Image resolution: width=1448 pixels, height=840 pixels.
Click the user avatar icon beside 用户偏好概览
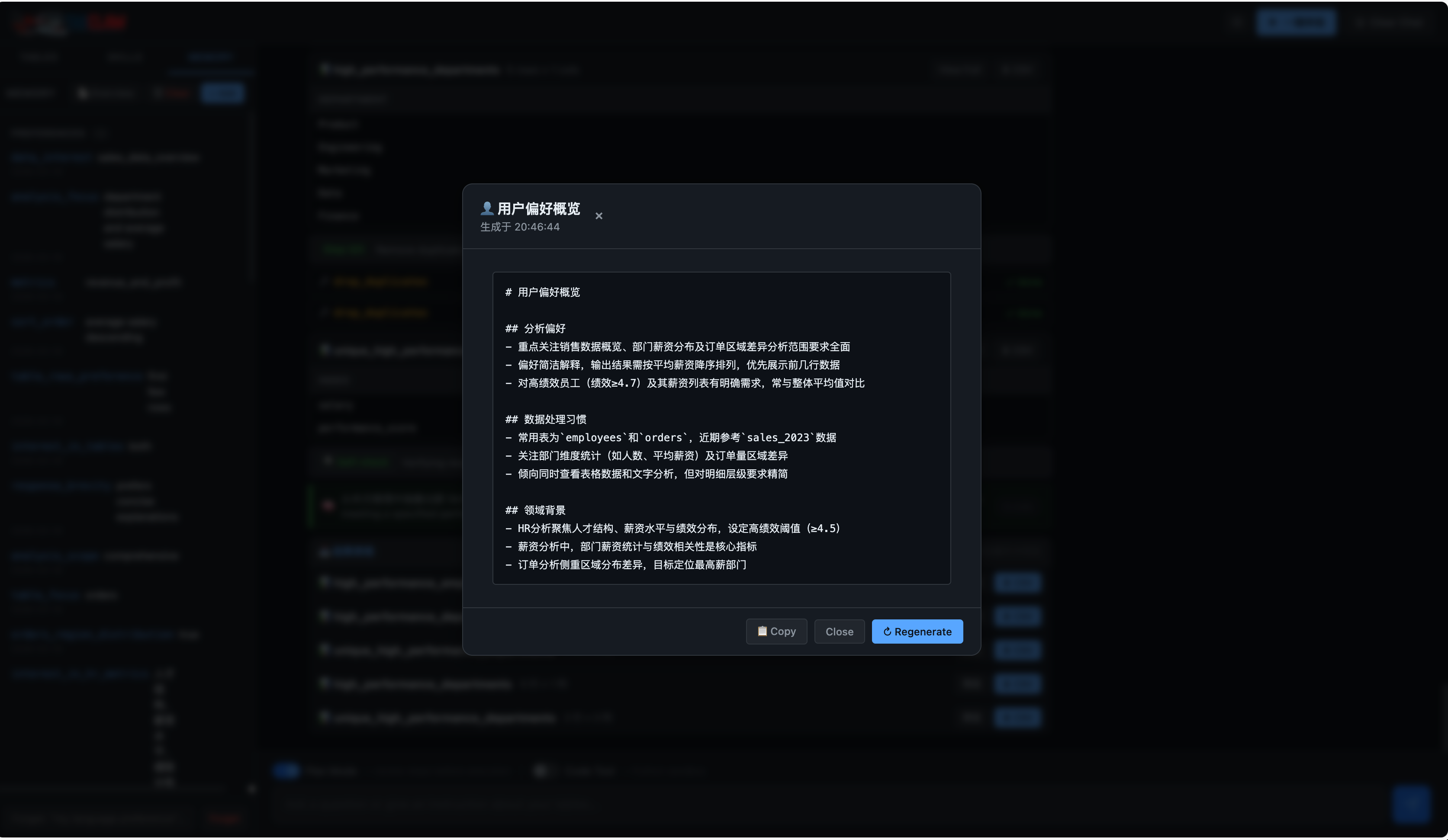(487, 208)
